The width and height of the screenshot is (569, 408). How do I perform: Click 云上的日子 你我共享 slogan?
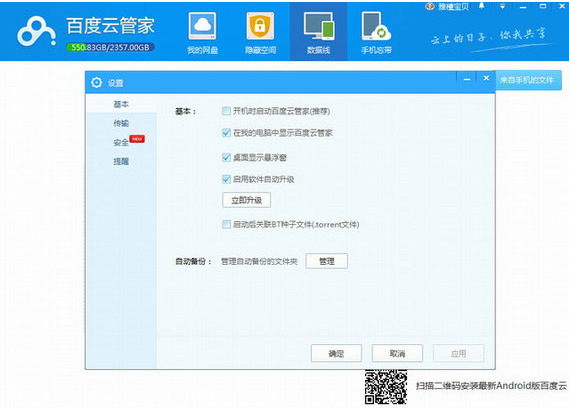[489, 36]
